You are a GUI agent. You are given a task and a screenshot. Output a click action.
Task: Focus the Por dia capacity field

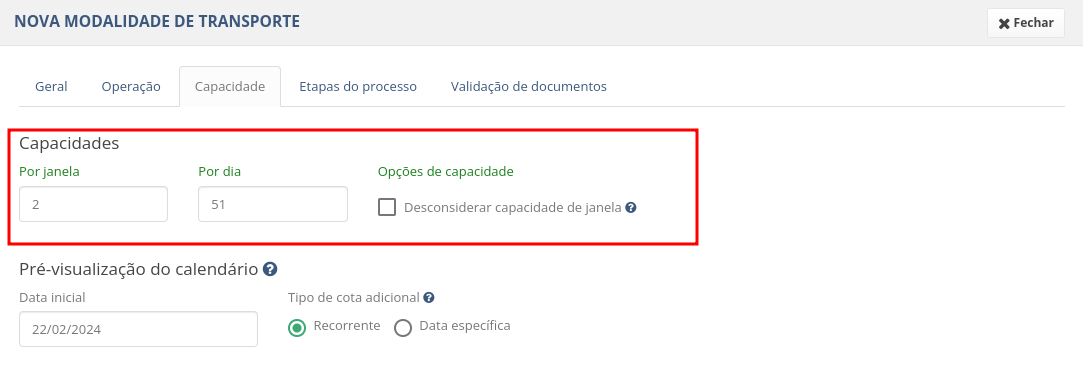pyautogui.click(x=273, y=205)
